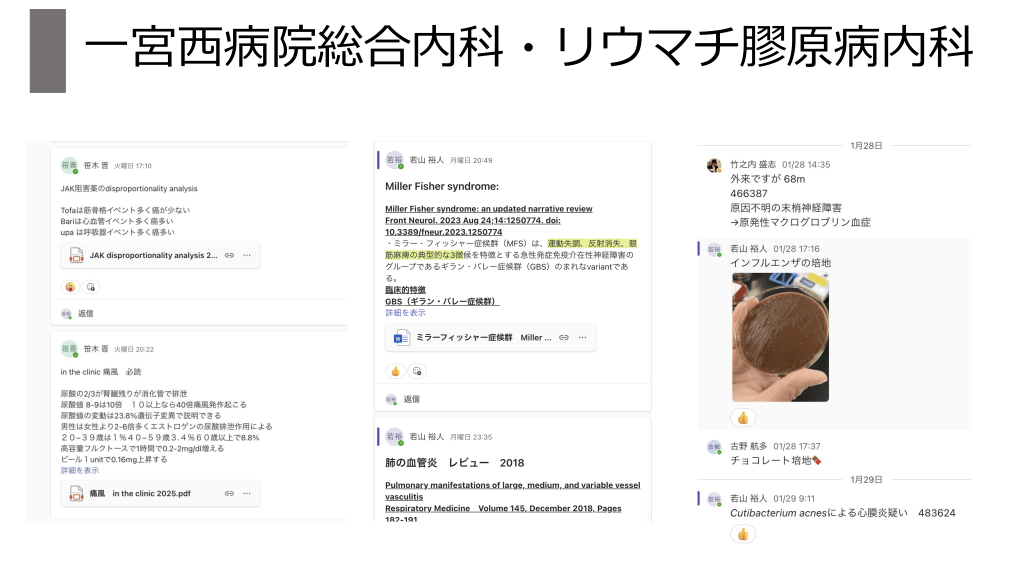
Task: Add a reaction to the JAK post
Action: [90, 287]
